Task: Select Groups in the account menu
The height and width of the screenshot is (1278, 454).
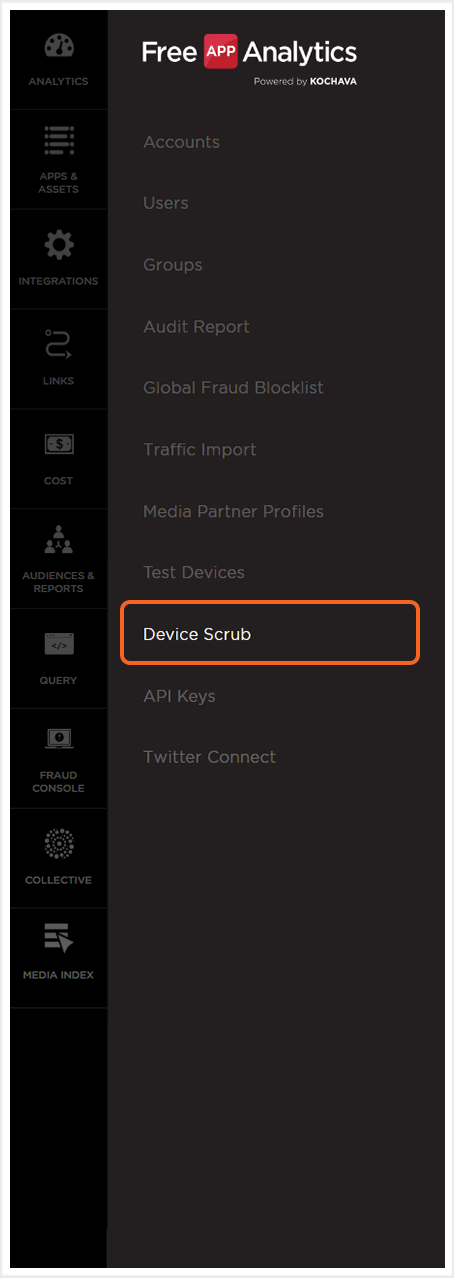Action: (x=173, y=265)
